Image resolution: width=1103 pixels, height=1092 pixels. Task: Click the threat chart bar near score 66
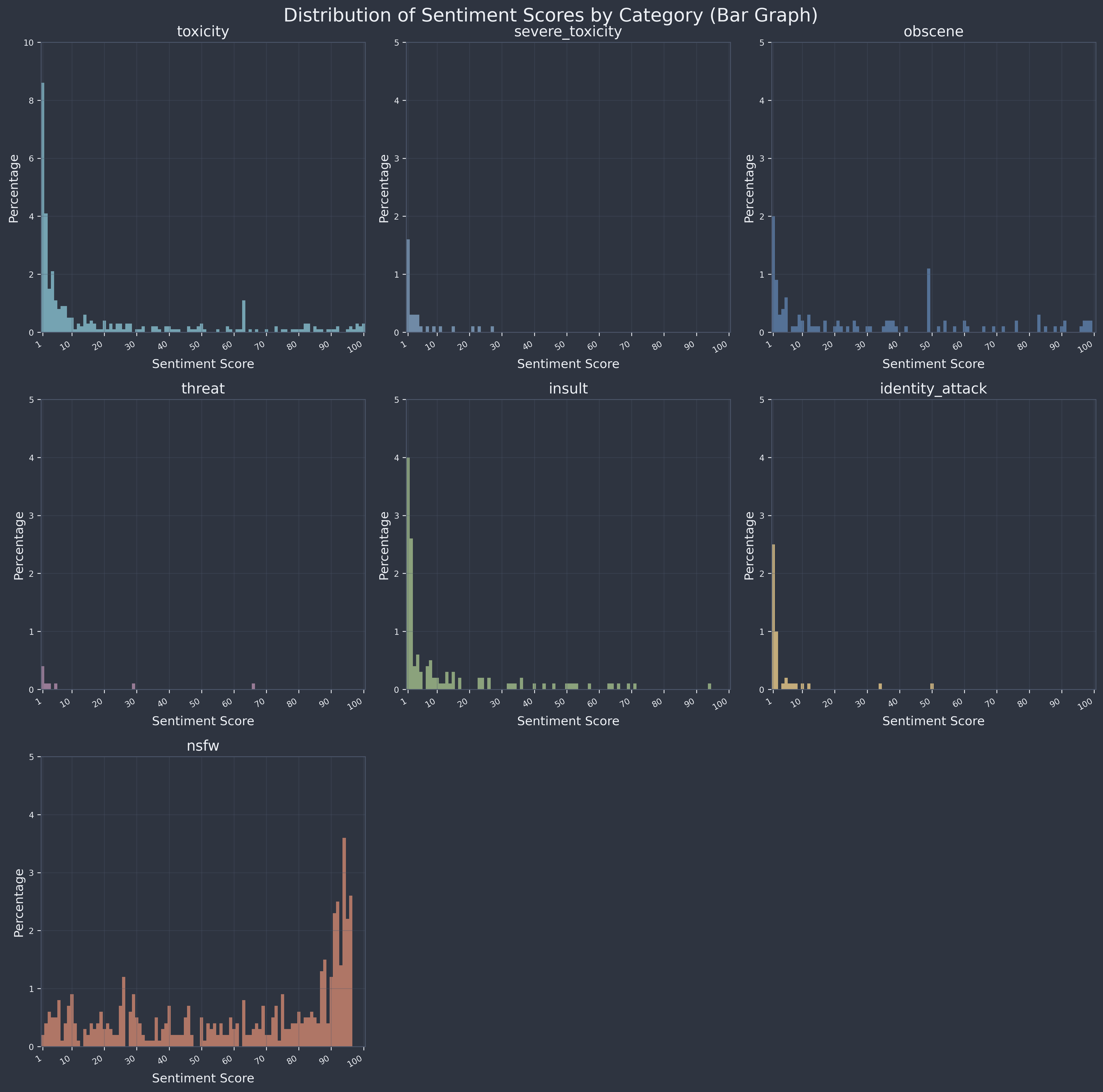click(254, 687)
